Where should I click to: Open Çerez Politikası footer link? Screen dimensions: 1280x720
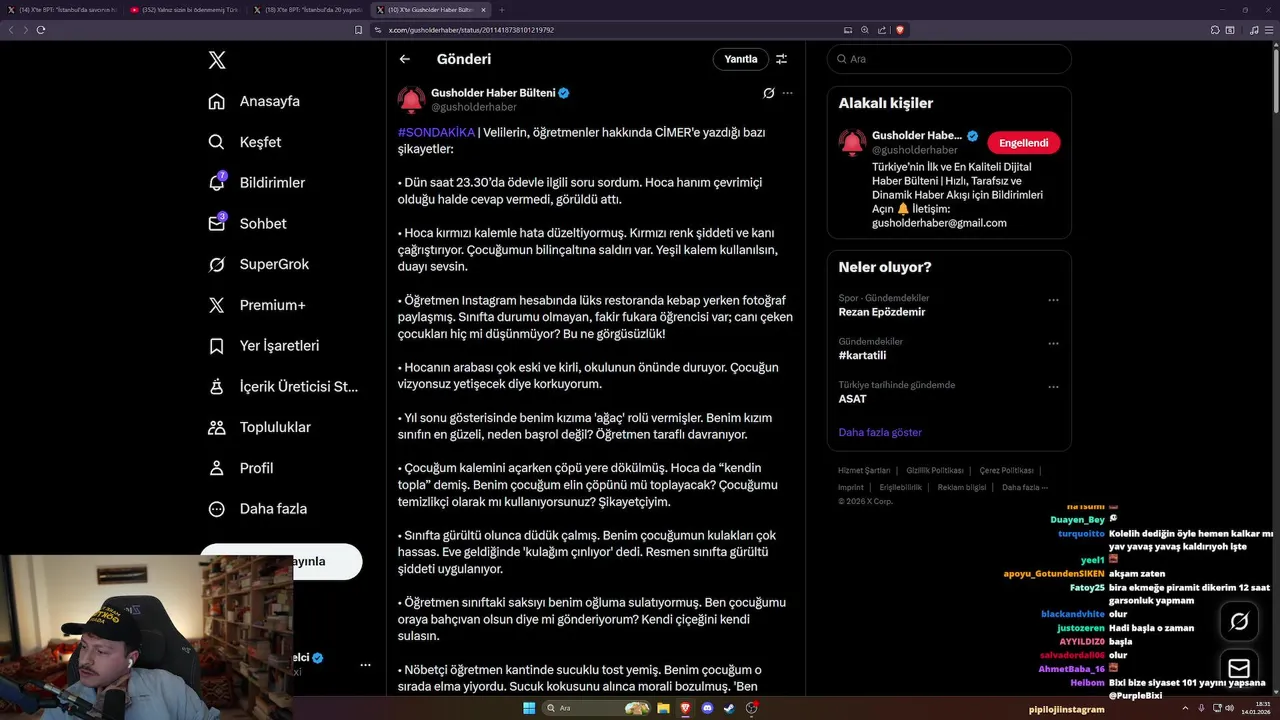pos(1006,470)
